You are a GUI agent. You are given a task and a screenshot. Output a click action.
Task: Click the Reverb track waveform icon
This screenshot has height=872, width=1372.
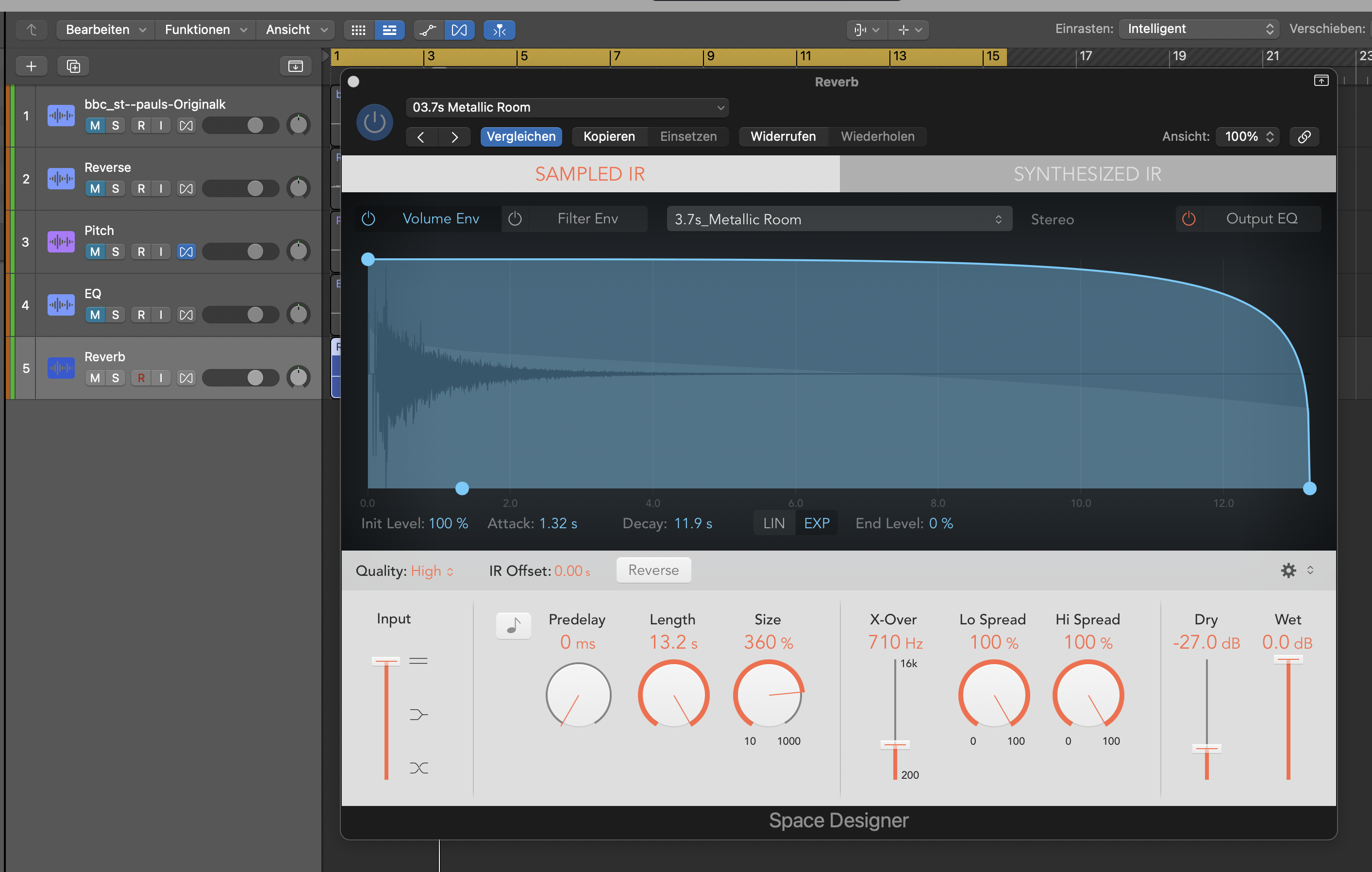point(61,368)
